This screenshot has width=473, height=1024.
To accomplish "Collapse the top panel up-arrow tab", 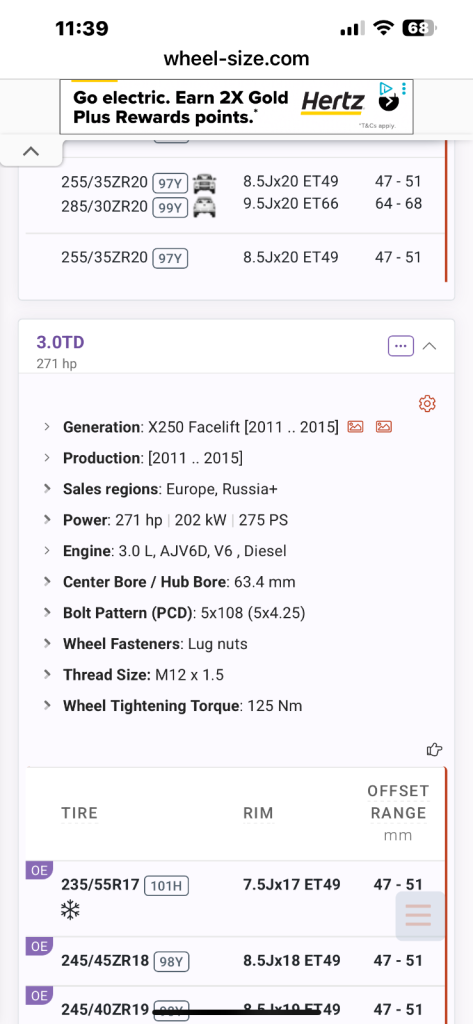I will click(31, 152).
